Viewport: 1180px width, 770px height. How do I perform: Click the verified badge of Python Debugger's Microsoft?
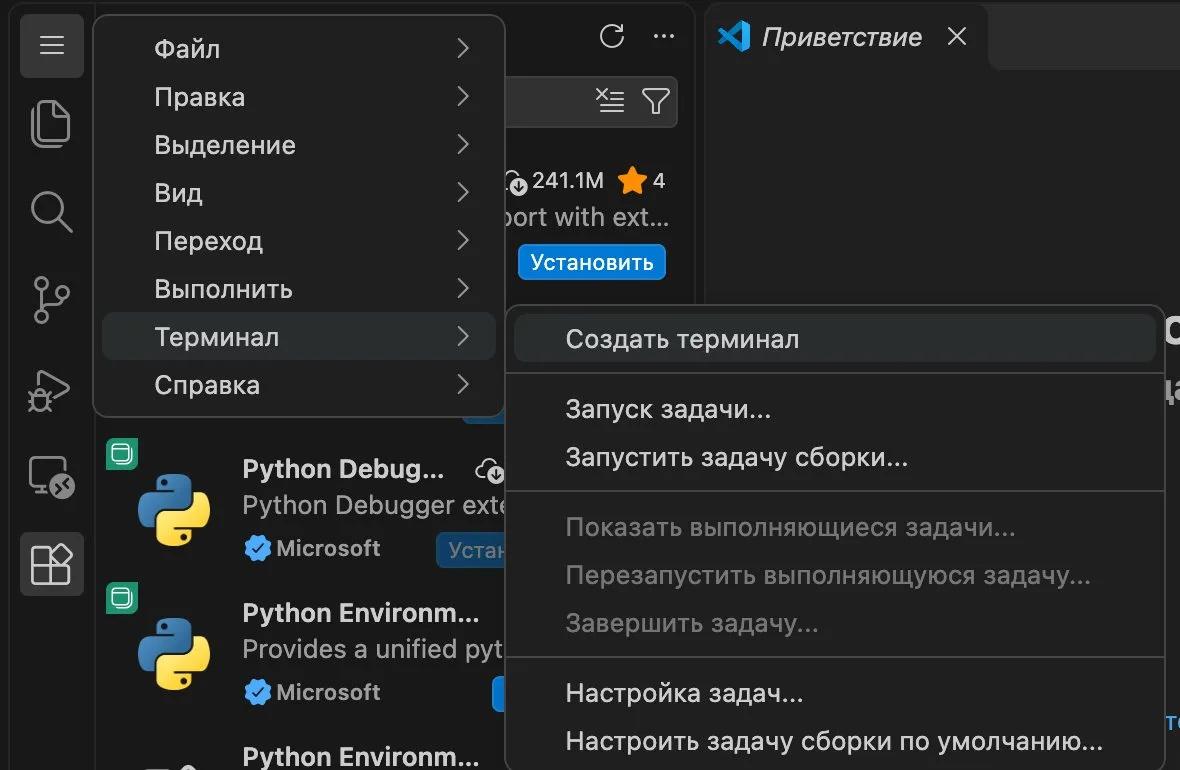[x=257, y=548]
